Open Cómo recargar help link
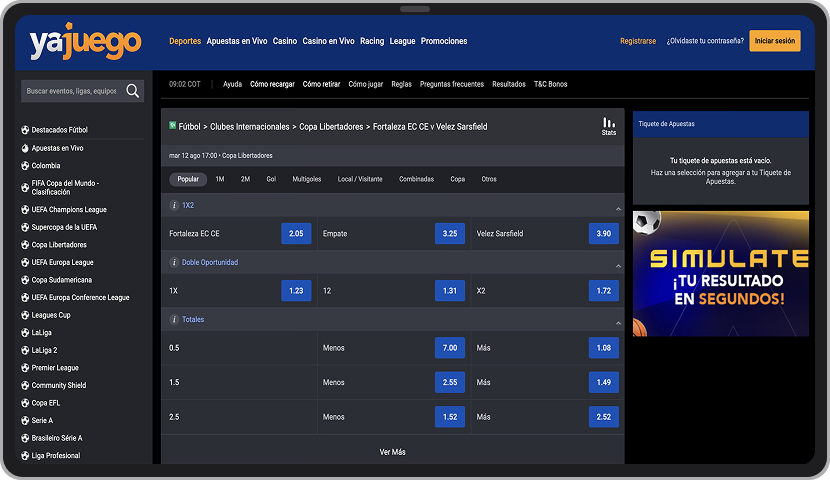Screen dimensions: 830x480 tap(272, 84)
